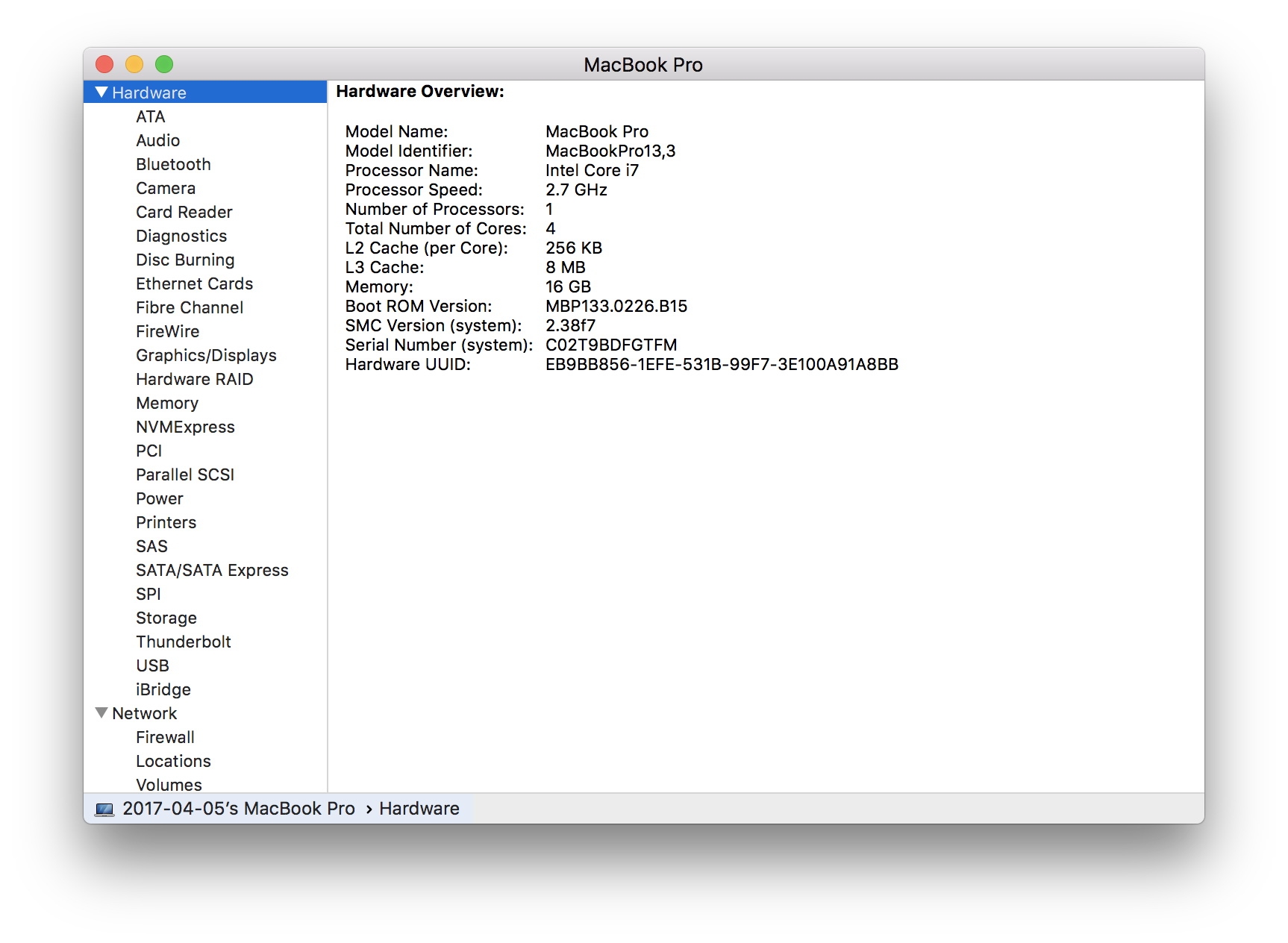Open Parallel SCSI section
Image resolution: width=1288 pixels, height=943 pixels.
click(x=185, y=474)
